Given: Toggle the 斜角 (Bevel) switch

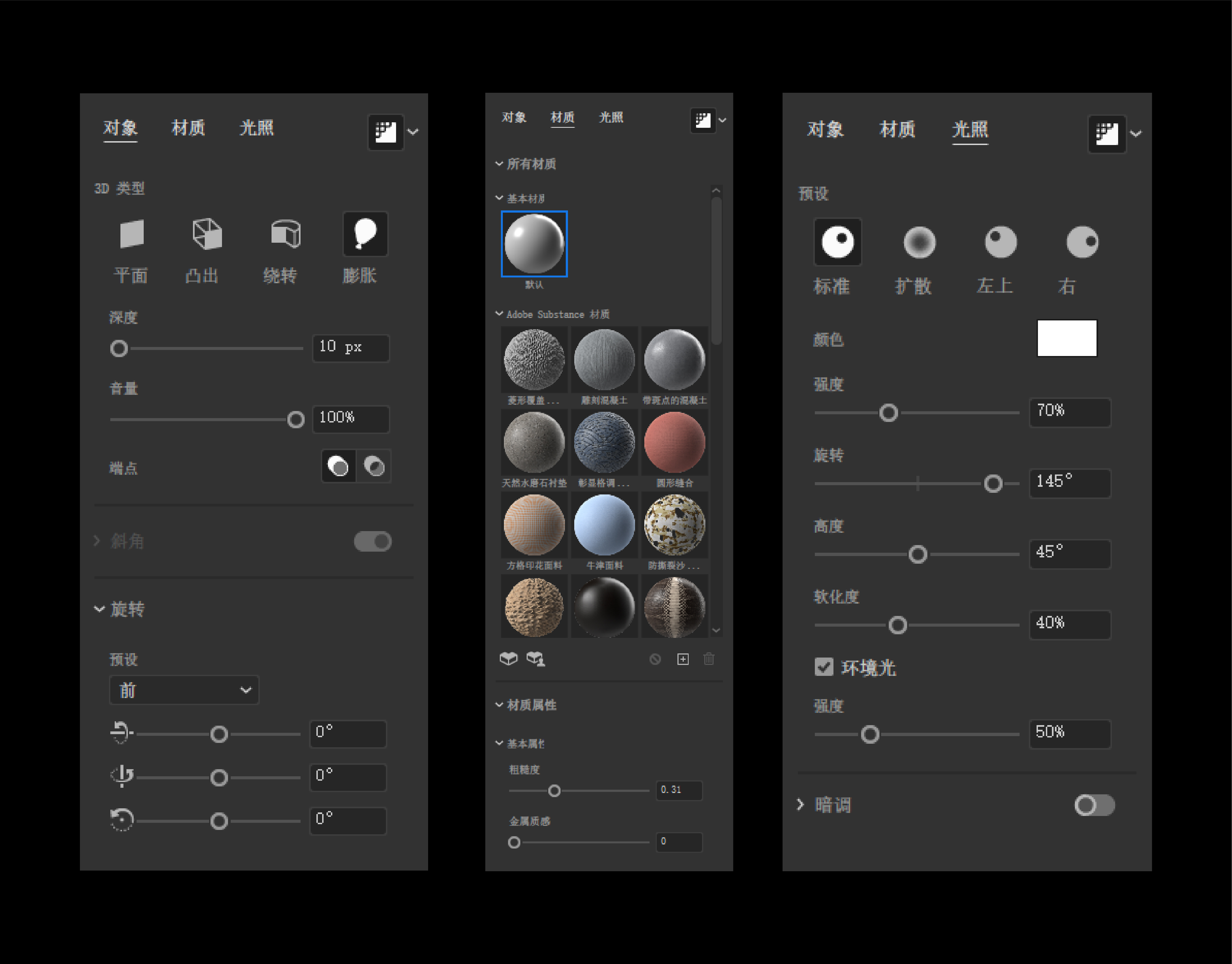Looking at the screenshot, I should tap(373, 541).
